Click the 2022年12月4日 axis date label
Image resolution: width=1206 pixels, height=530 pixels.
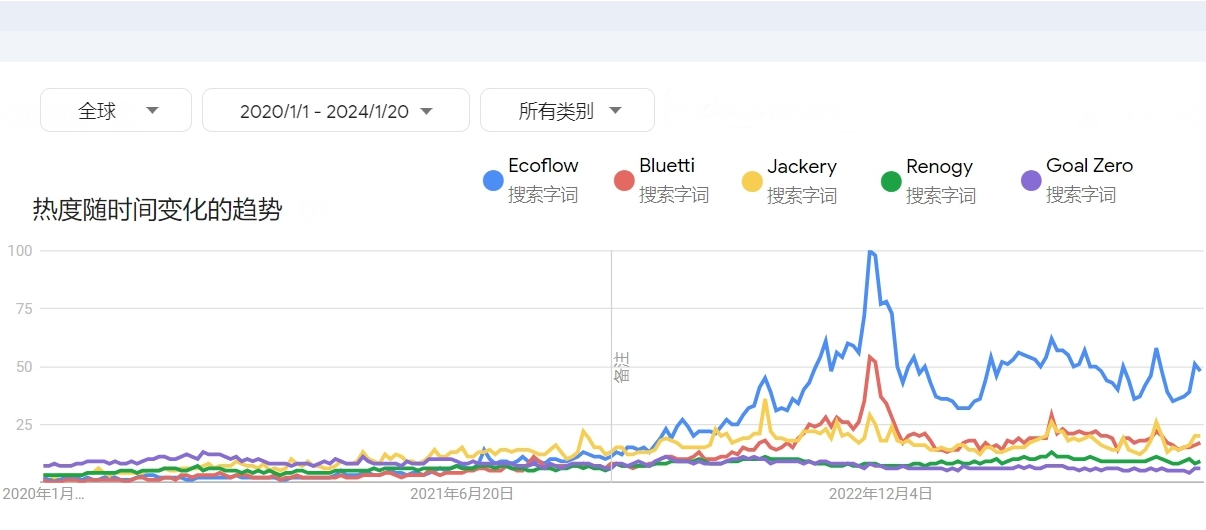click(x=880, y=493)
